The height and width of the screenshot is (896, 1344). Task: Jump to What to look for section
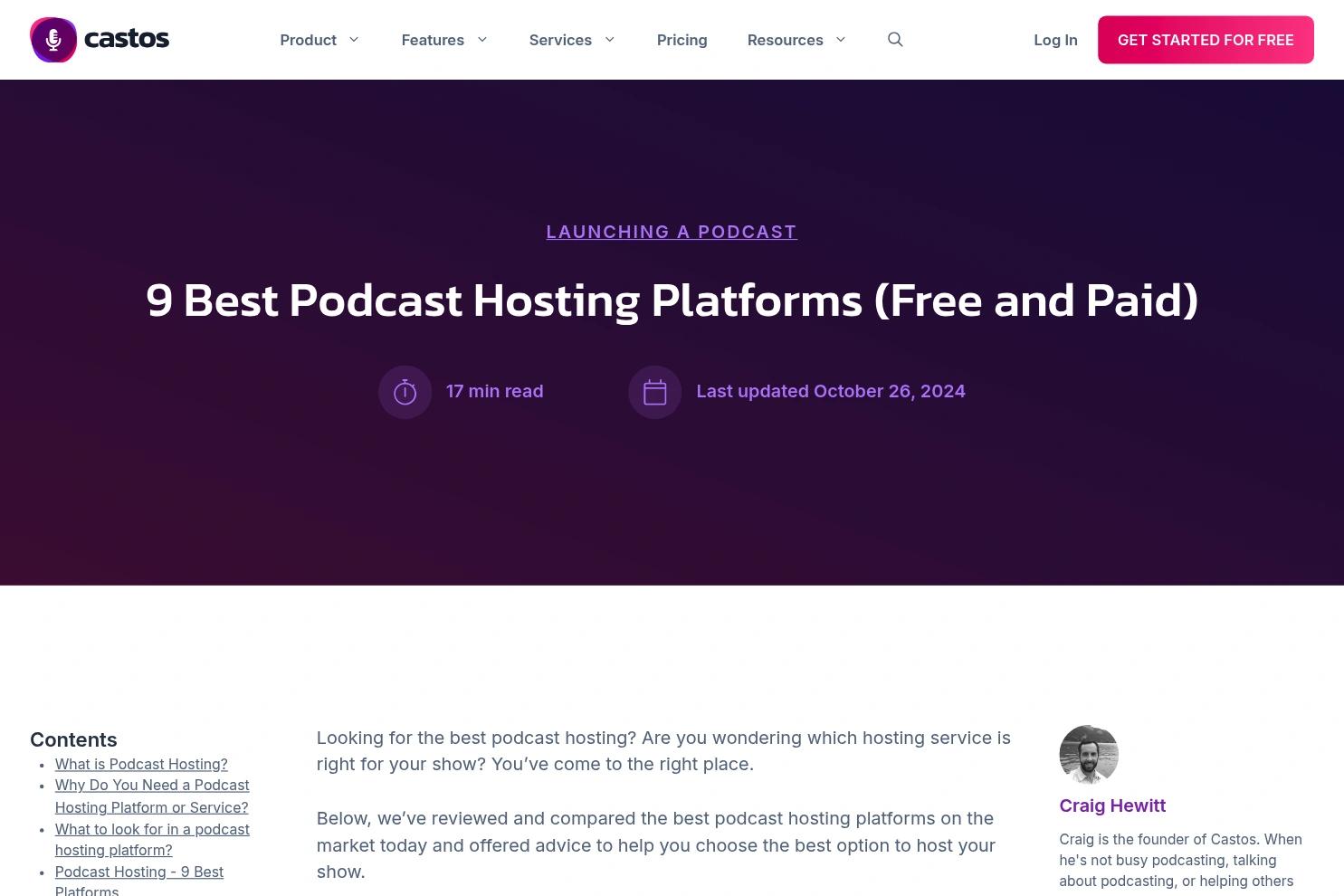[x=152, y=840]
